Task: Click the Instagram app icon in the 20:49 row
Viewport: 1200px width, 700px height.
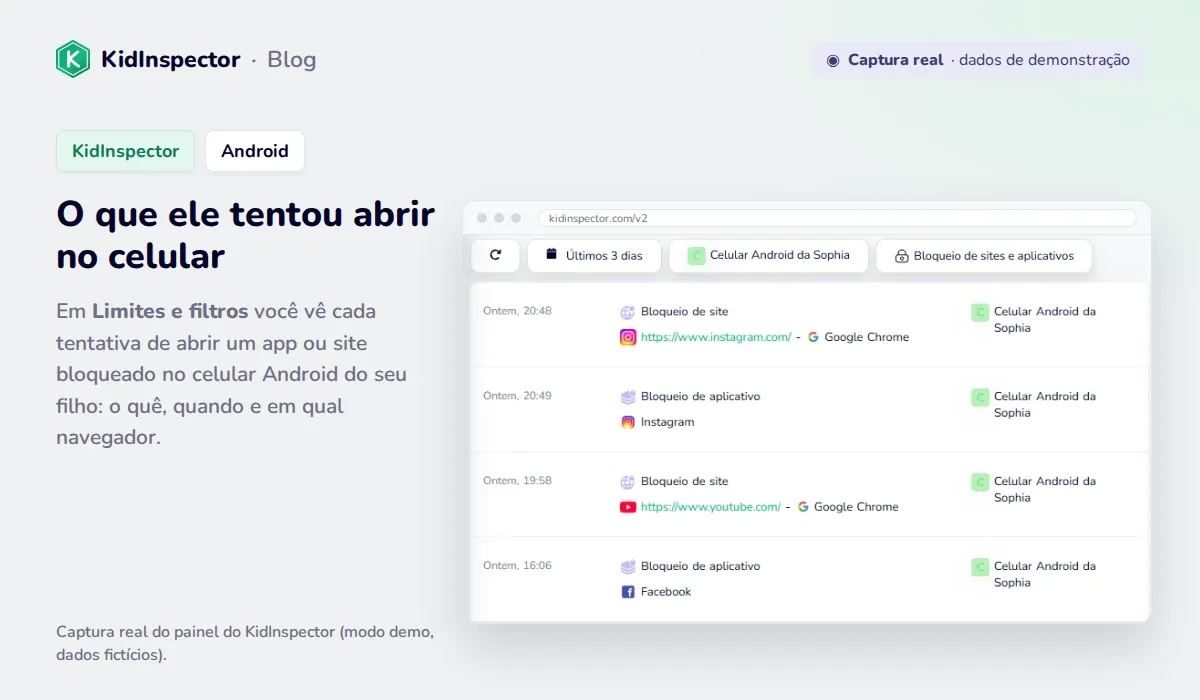Action: click(628, 422)
